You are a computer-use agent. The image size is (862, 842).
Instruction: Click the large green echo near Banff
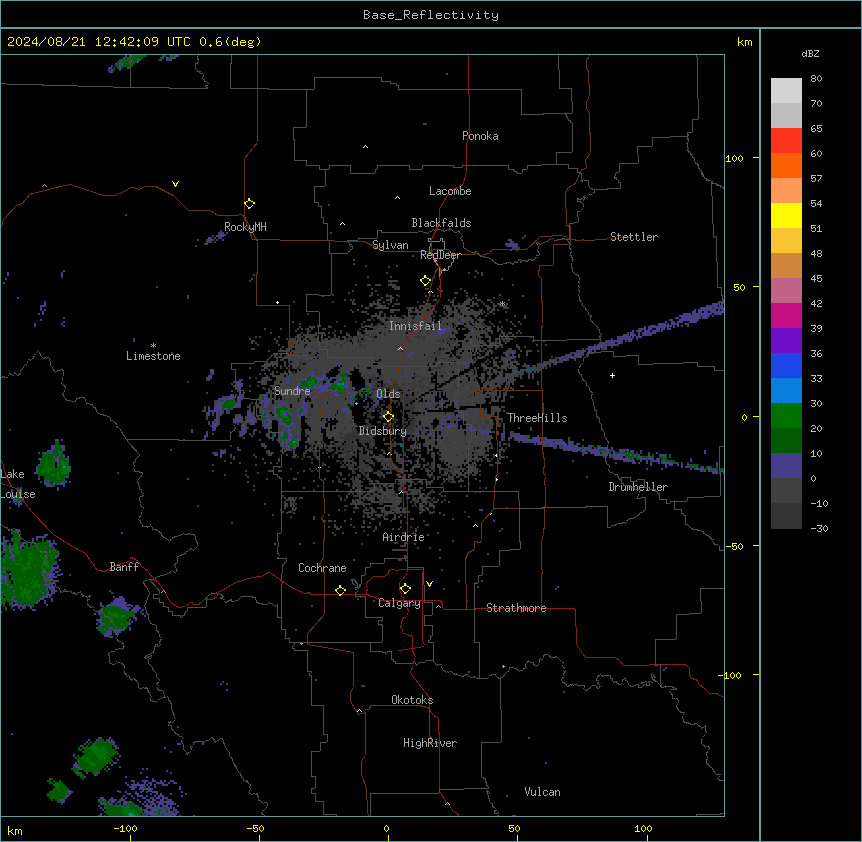(x=27, y=572)
